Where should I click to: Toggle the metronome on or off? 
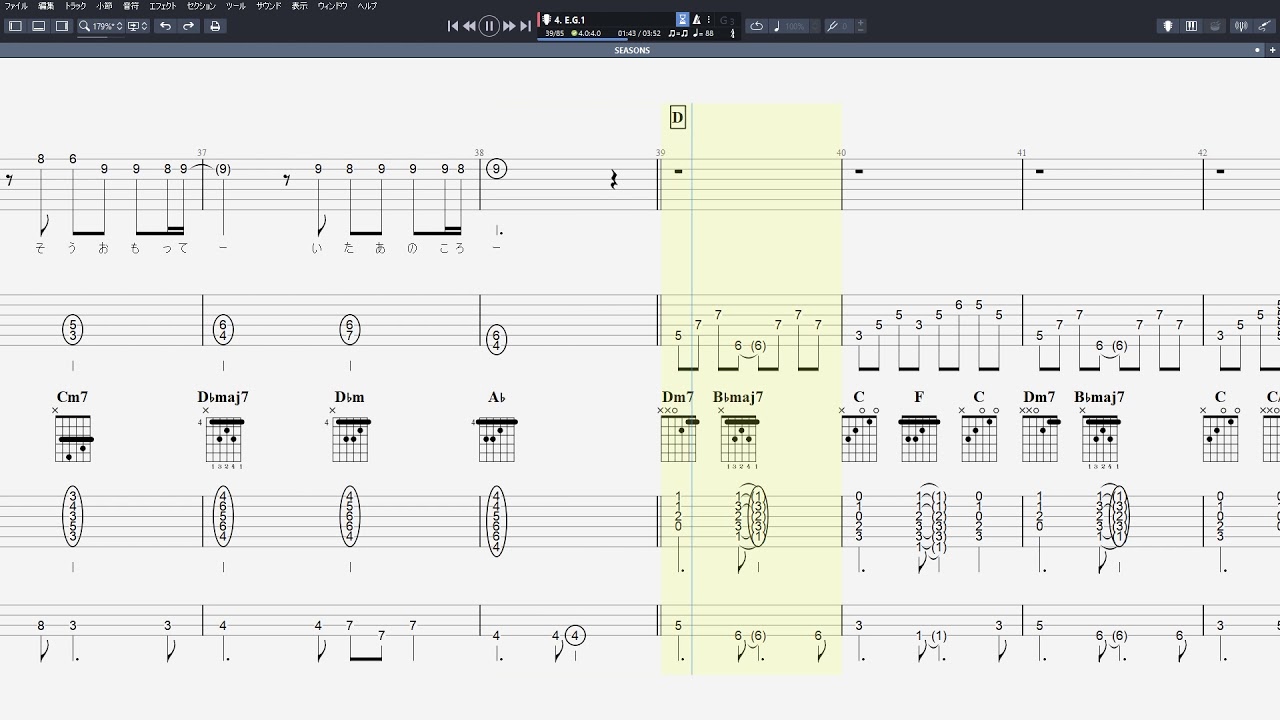(x=696, y=19)
